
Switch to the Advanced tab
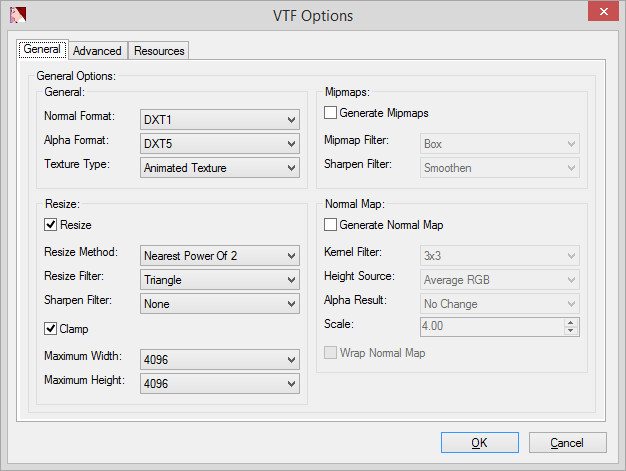(x=98, y=51)
